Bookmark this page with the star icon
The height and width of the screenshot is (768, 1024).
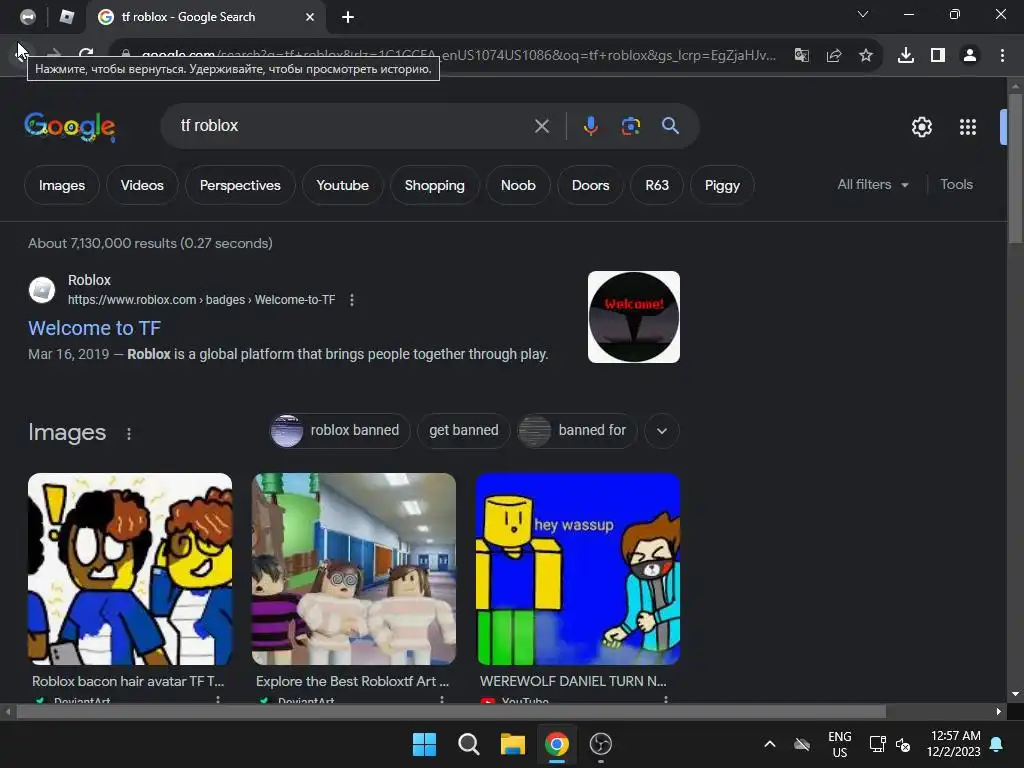click(866, 56)
